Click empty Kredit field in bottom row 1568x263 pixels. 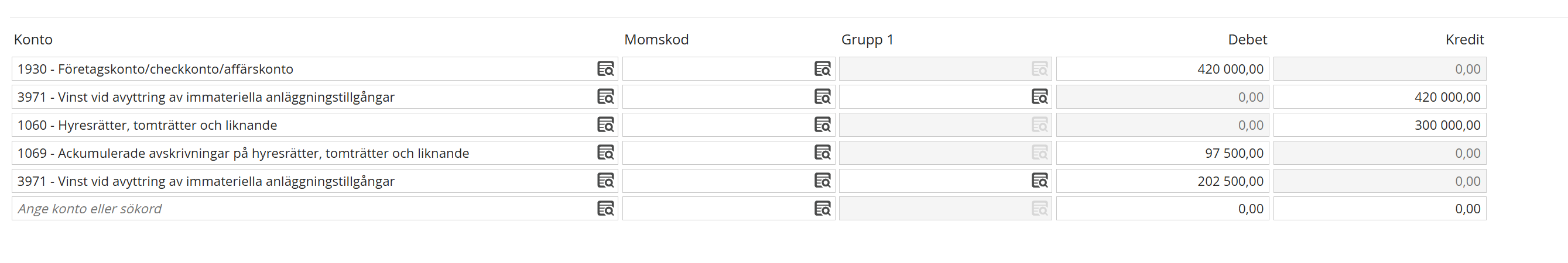[1379, 208]
